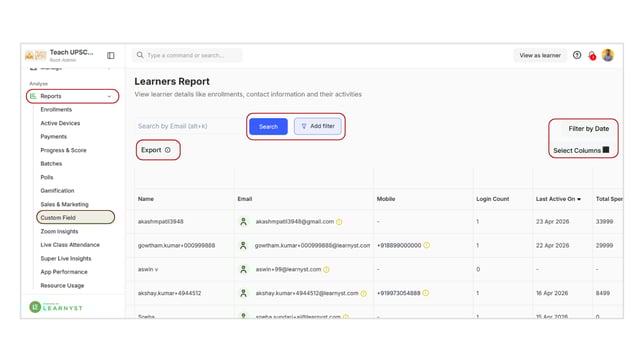Open Zoom Insights report
644x362 pixels.
[x=59, y=231]
